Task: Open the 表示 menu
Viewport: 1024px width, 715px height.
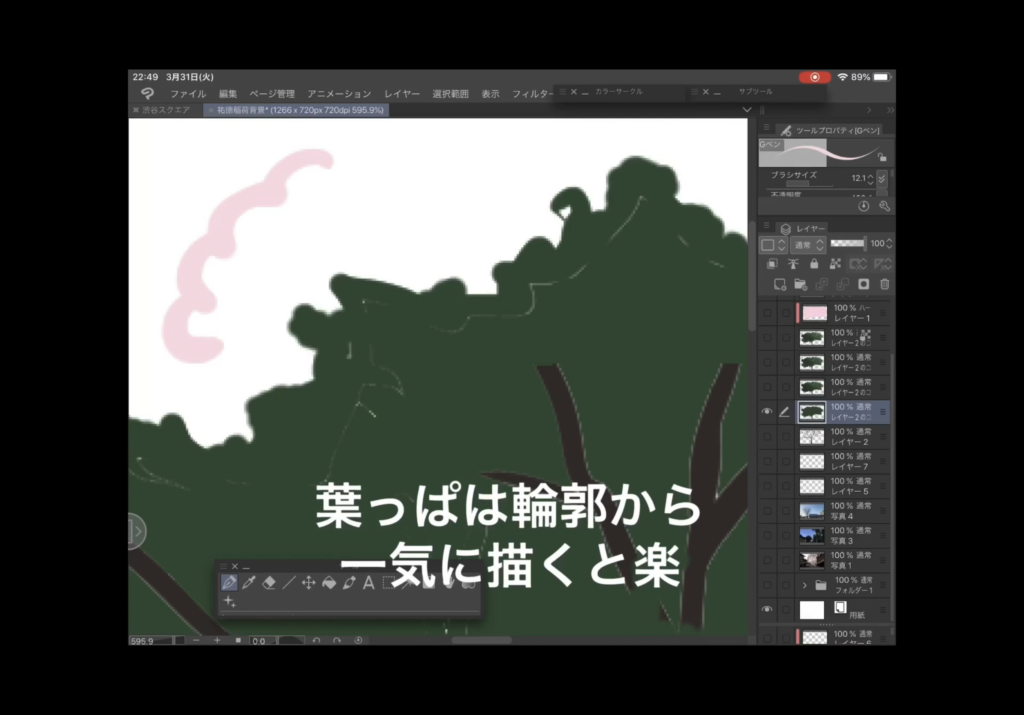Action: [x=490, y=94]
